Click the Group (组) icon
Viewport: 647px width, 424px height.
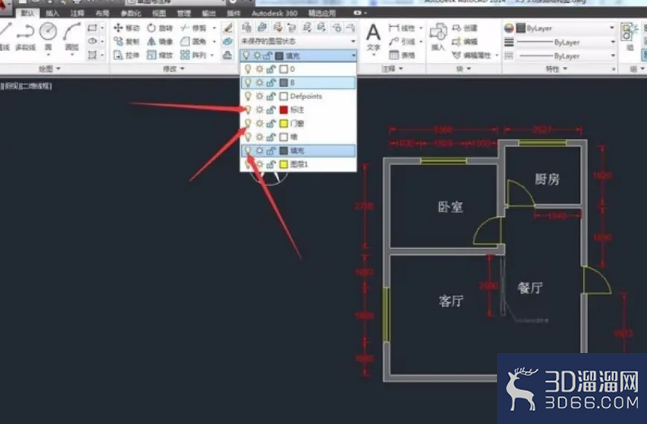[x=629, y=36]
